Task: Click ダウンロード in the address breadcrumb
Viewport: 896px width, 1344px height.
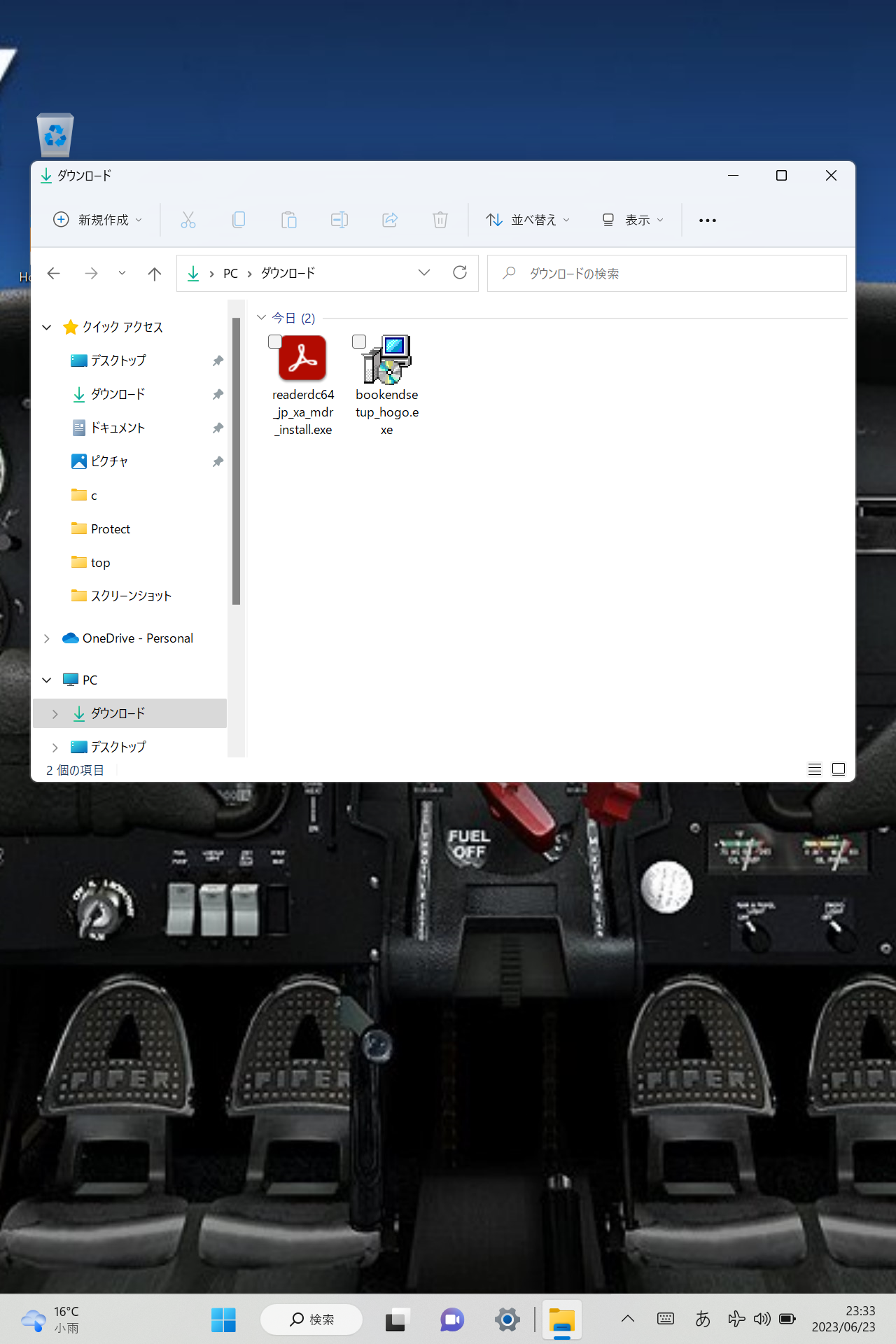Action: pyautogui.click(x=288, y=273)
